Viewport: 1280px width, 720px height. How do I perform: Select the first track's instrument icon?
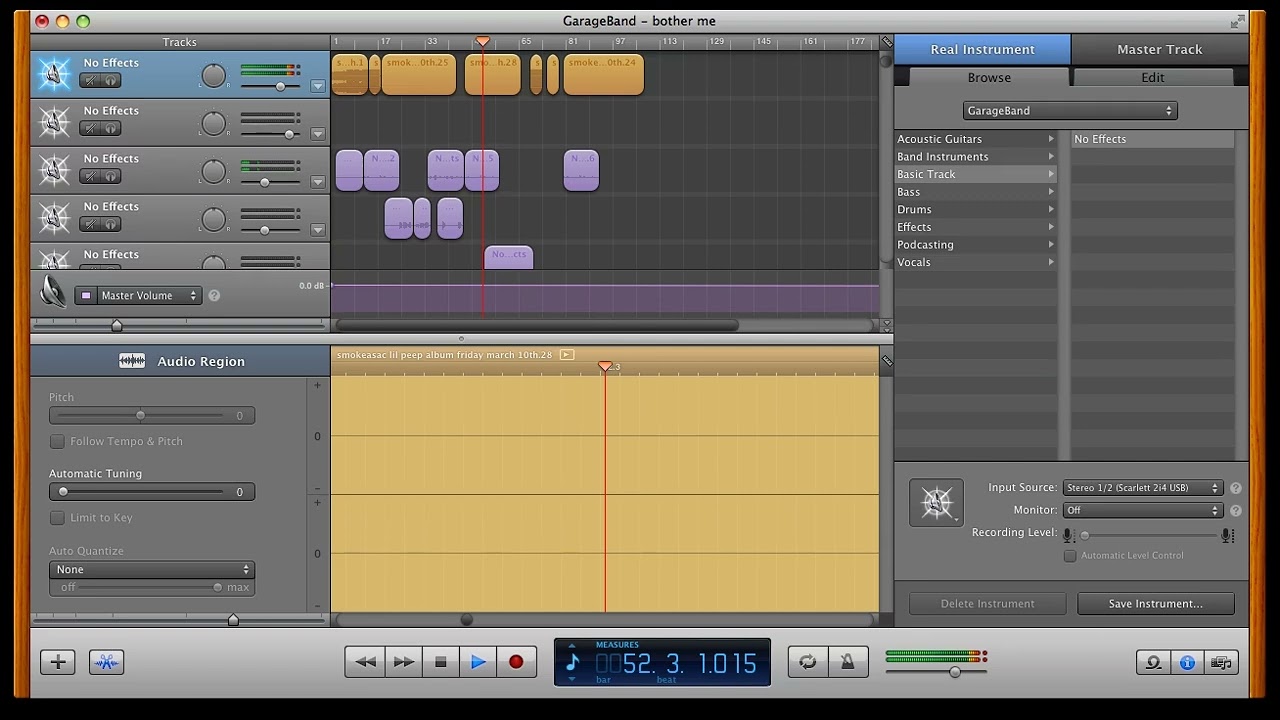pos(54,74)
